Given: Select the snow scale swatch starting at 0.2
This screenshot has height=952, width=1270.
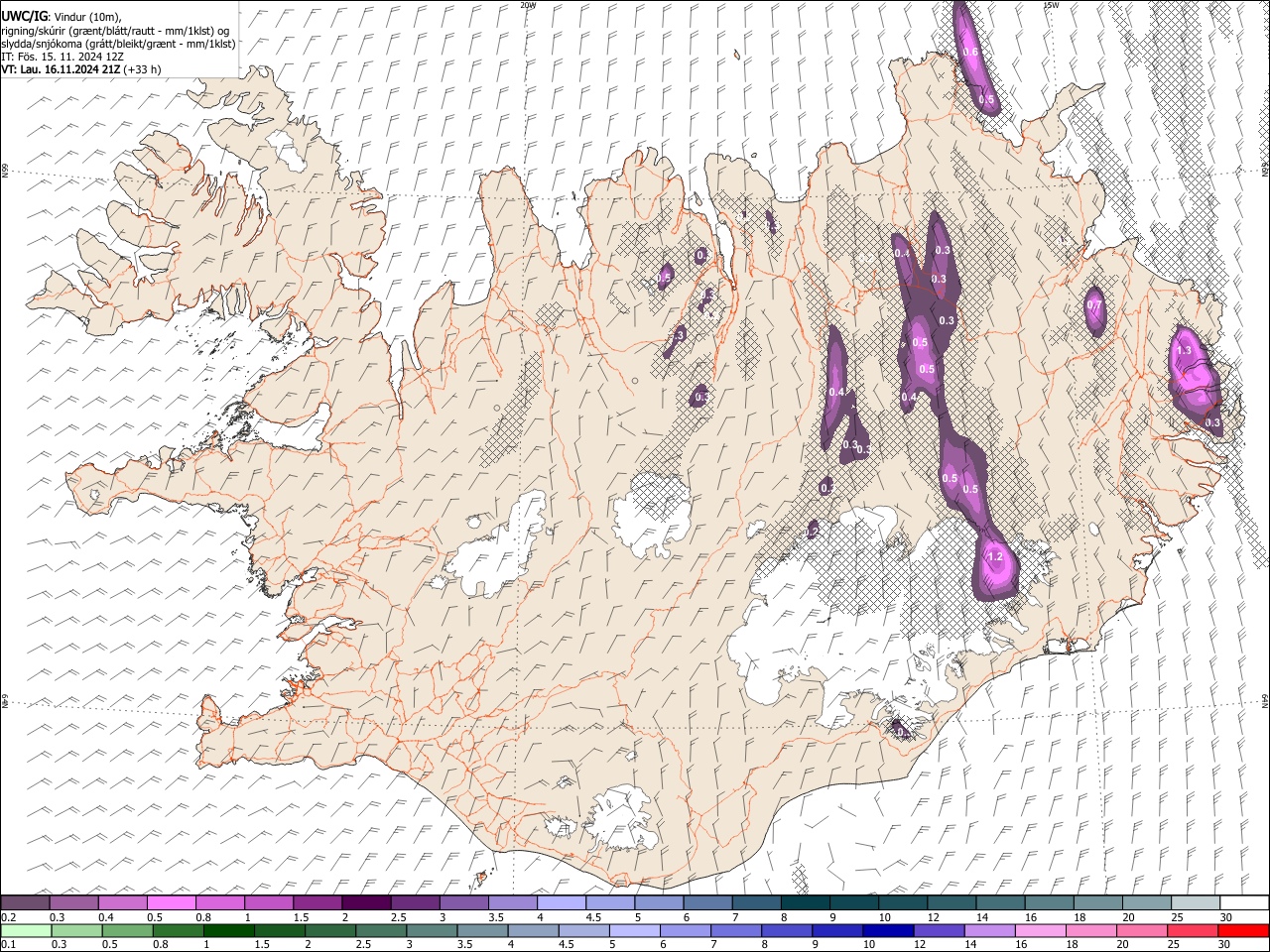Looking at the screenshot, I should click(25, 903).
